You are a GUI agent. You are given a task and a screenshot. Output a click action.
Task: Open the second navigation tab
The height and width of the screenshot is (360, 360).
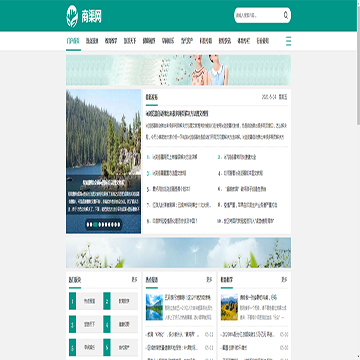92,41
